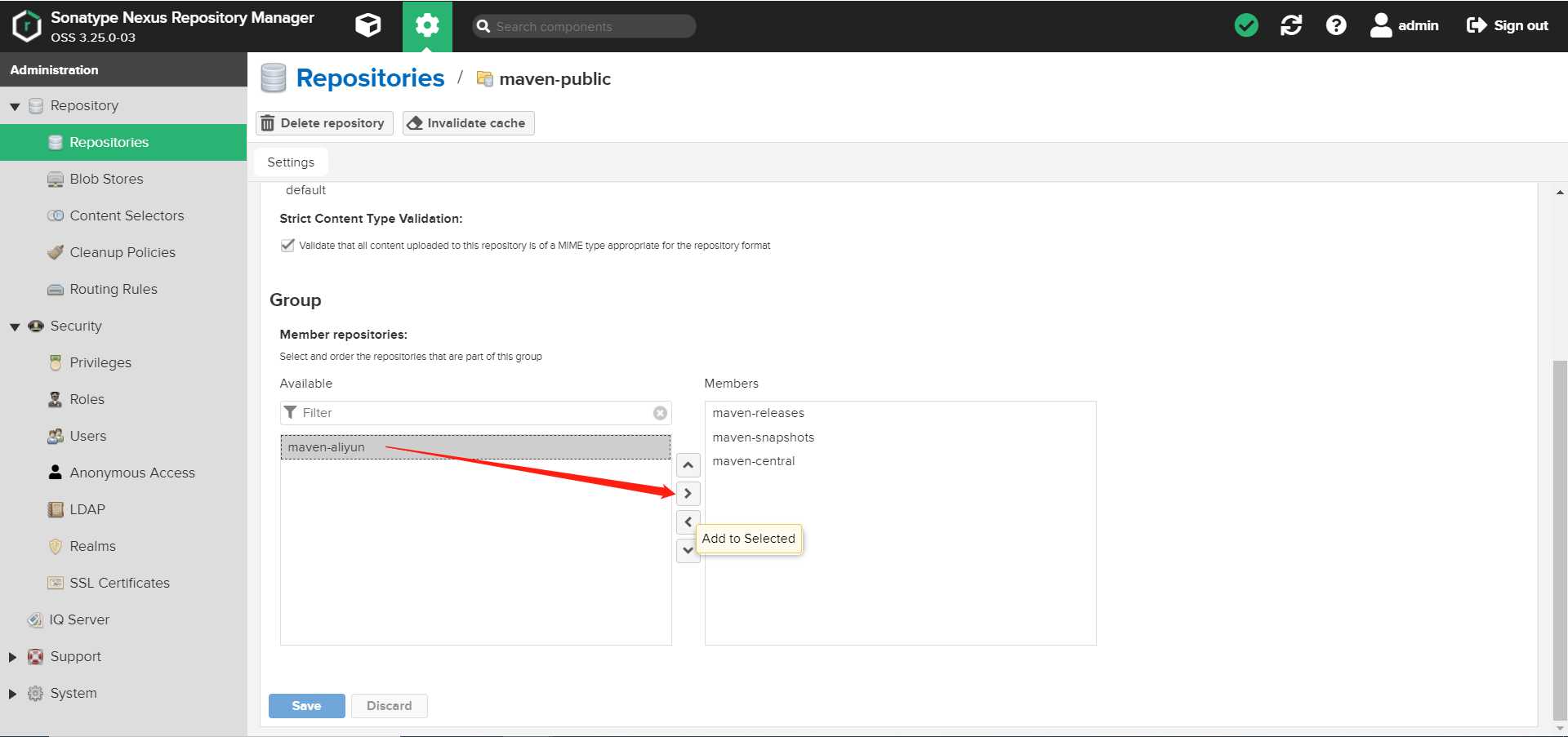Click the Remove from Selected arrow button
The height and width of the screenshot is (737, 1568).
[x=688, y=522]
